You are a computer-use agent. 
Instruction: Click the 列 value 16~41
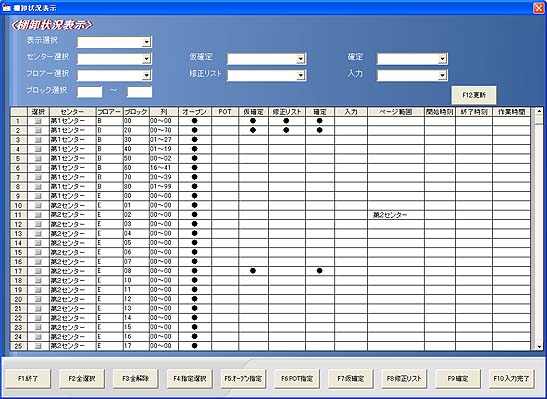pyautogui.click(x=161, y=168)
